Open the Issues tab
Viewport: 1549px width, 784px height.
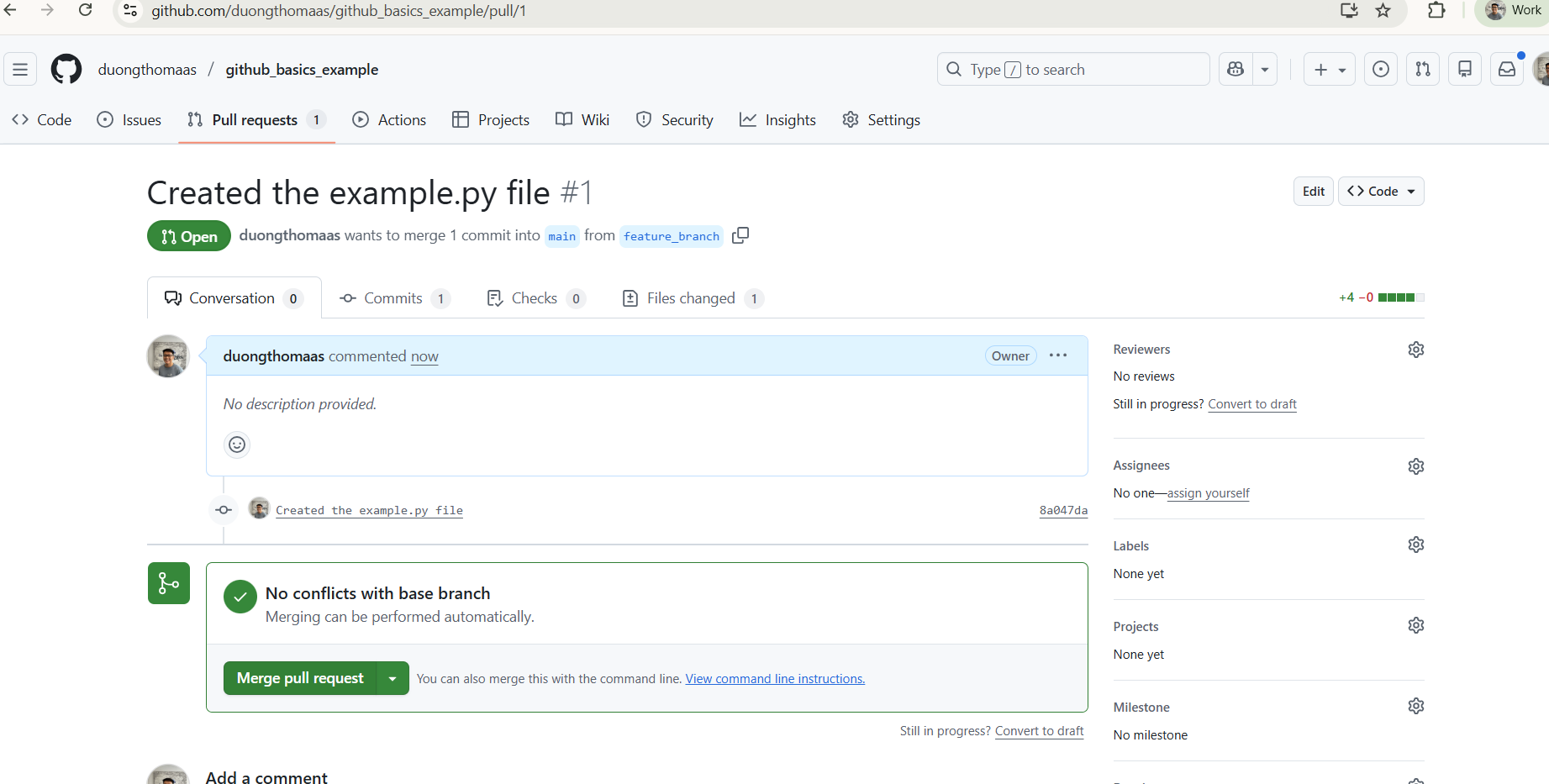tap(129, 120)
